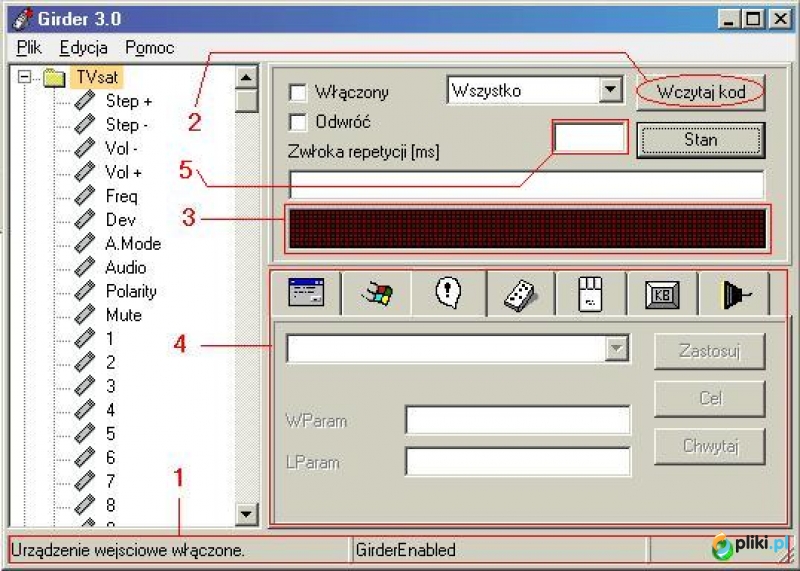Click the Wczytaj kod button

[701, 92]
